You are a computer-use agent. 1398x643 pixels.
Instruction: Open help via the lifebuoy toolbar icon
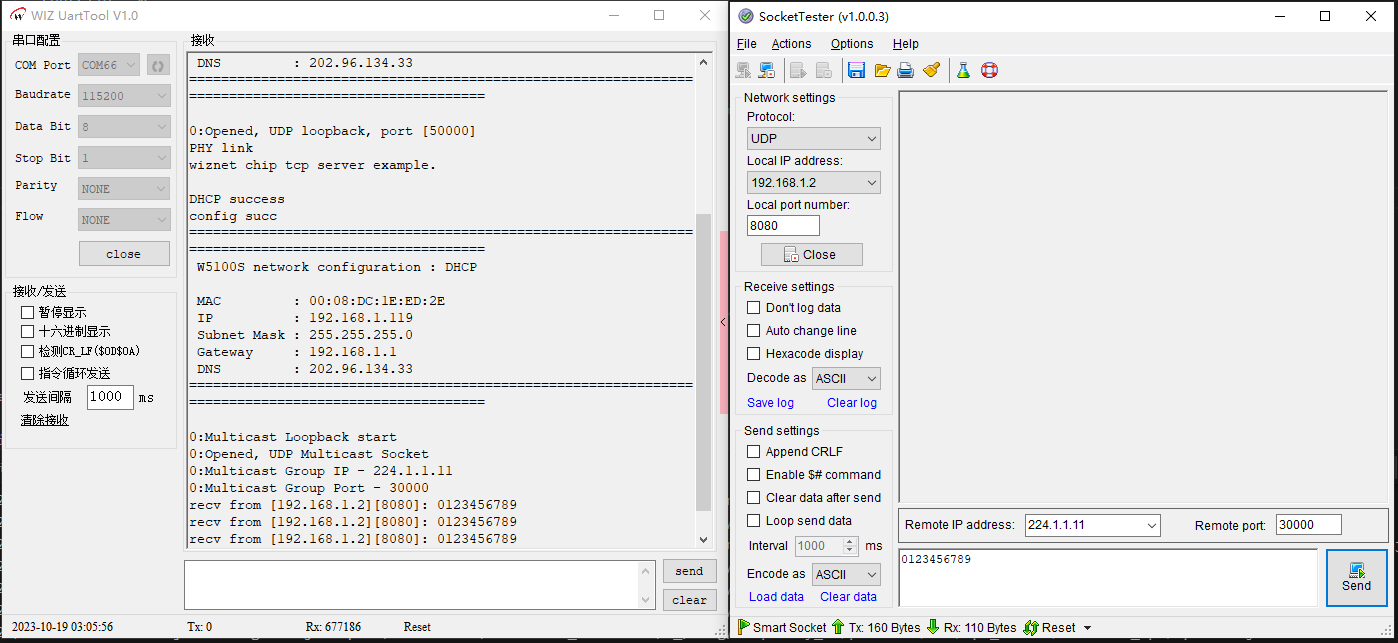pos(988,70)
